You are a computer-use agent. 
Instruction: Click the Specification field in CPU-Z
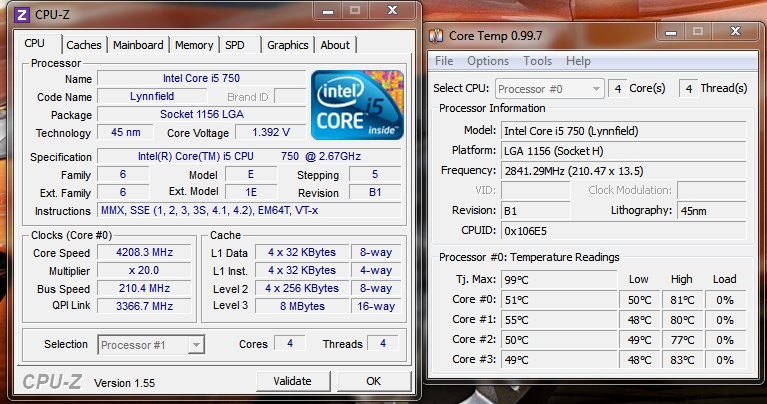[x=249, y=157]
